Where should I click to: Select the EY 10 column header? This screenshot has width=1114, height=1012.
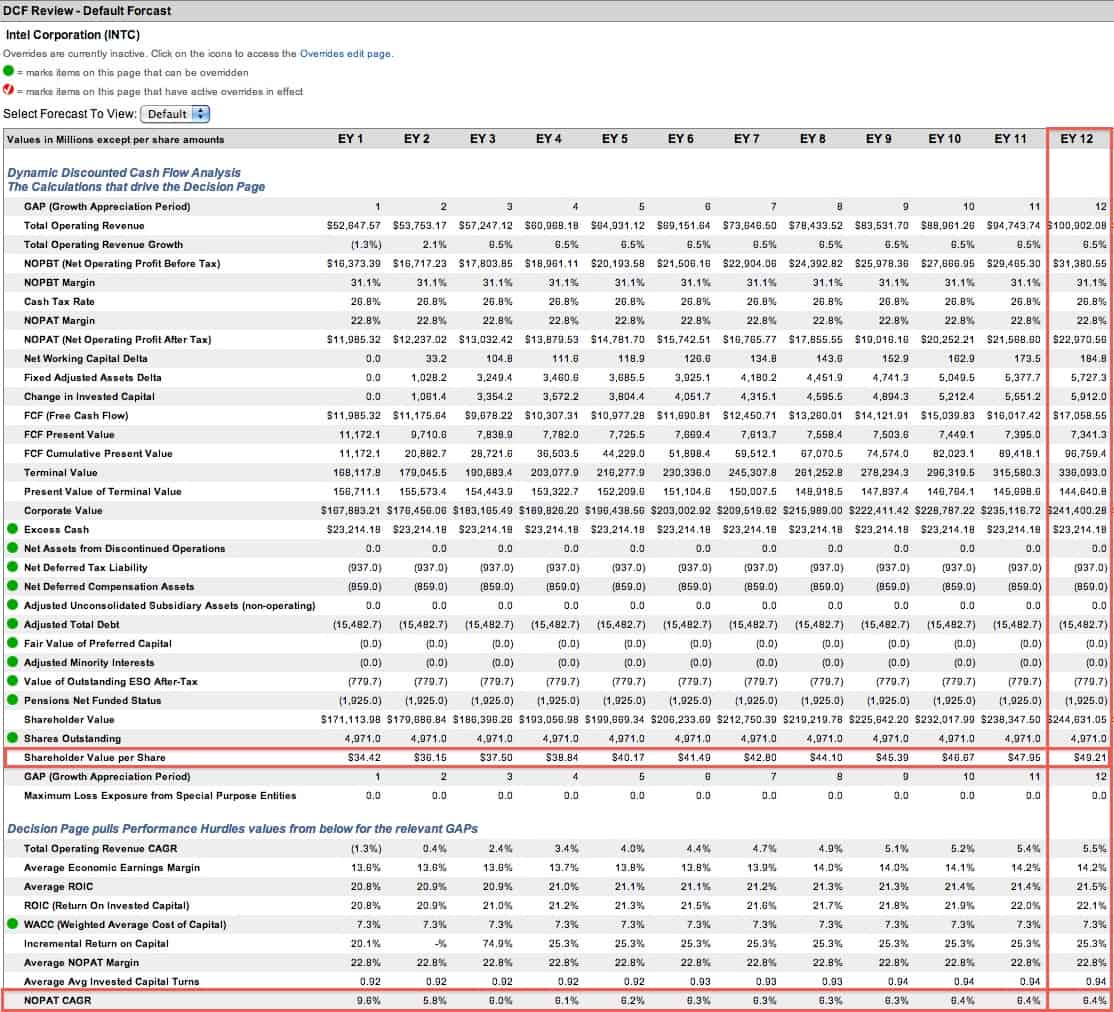pos(944,139)
